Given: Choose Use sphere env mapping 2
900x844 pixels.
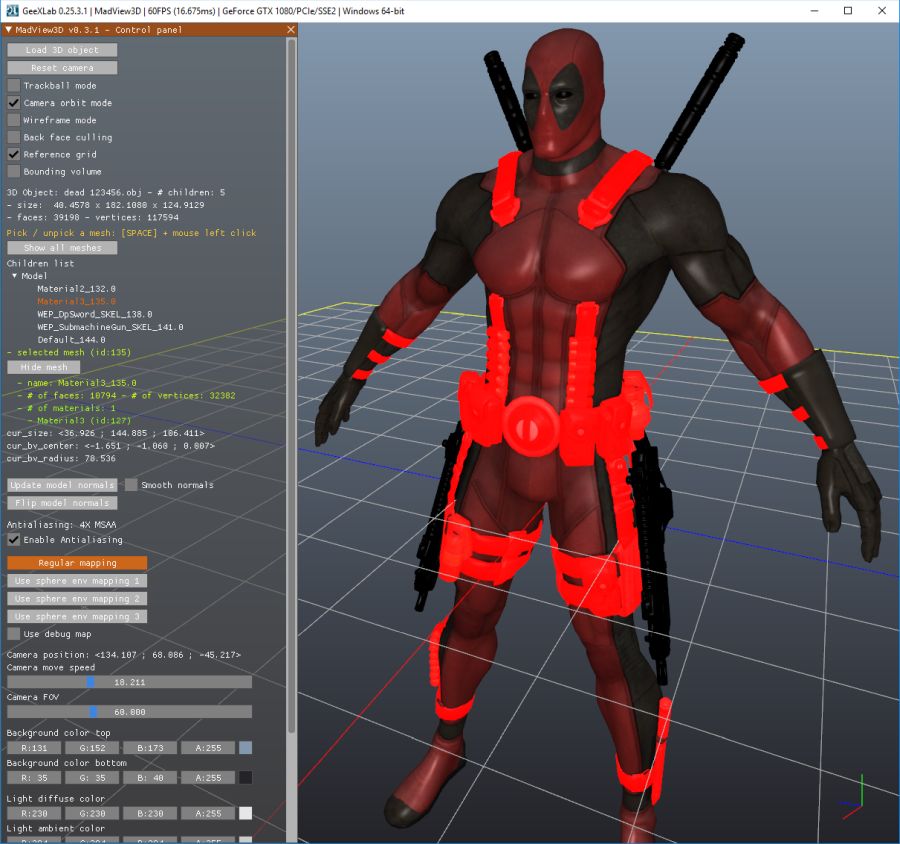Looking at the screenshot, I should (x=77, y=598).
